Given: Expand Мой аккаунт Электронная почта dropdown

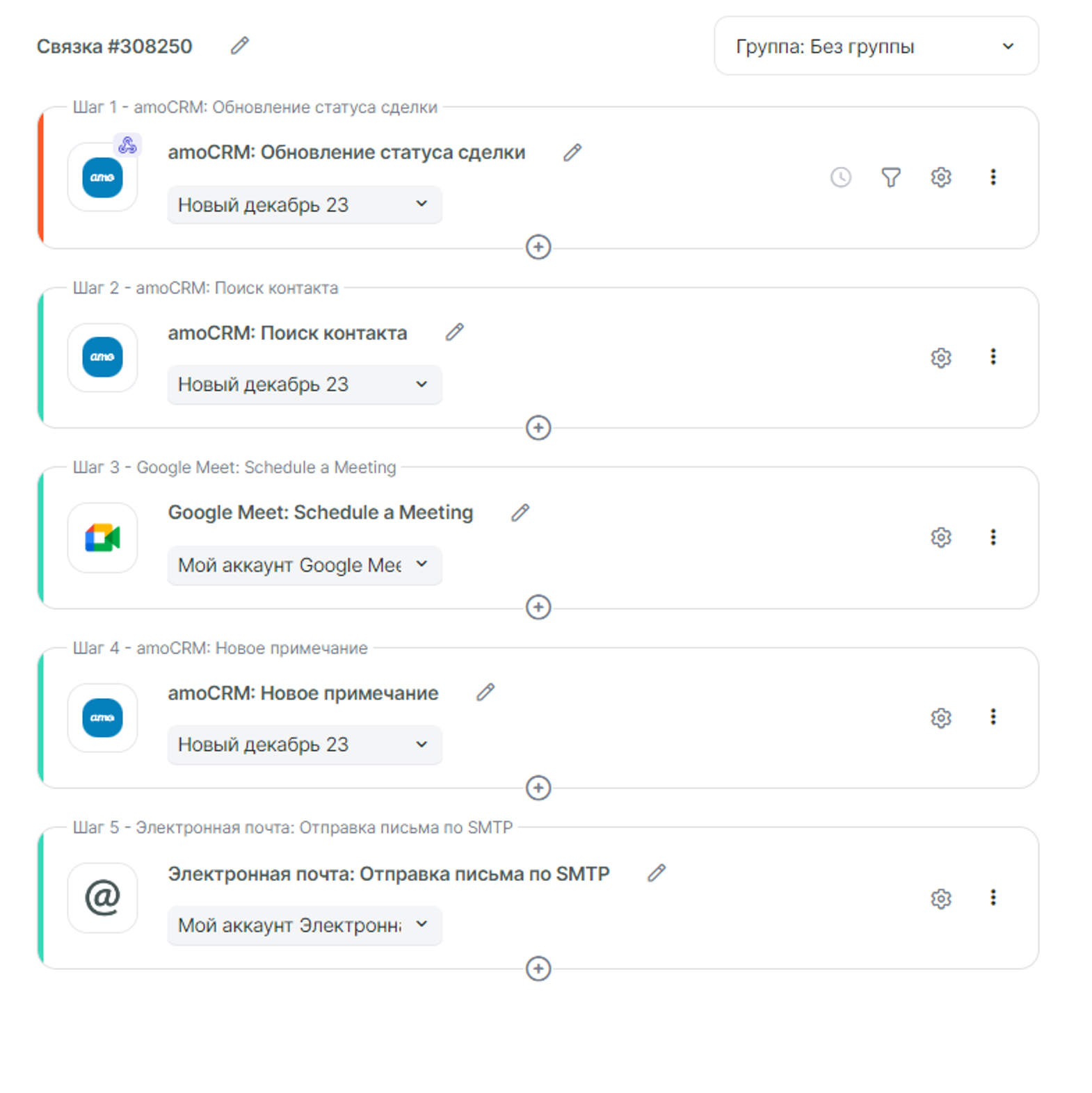Looking at the screenshot, I should 304,925.
